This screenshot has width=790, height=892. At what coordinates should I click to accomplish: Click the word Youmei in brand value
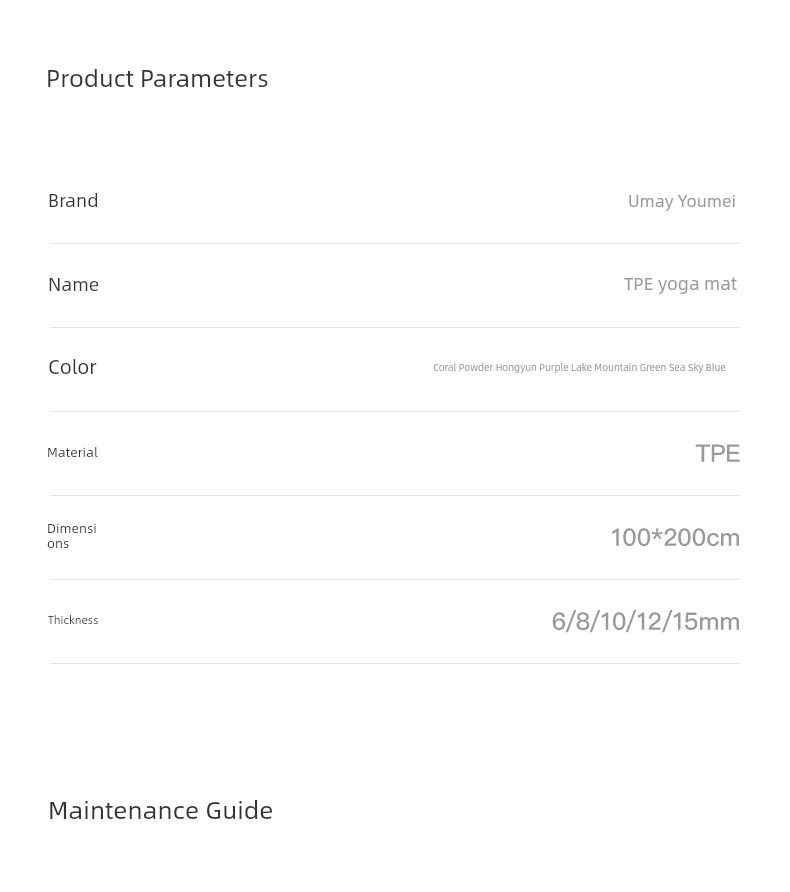[x=706, y=201]
